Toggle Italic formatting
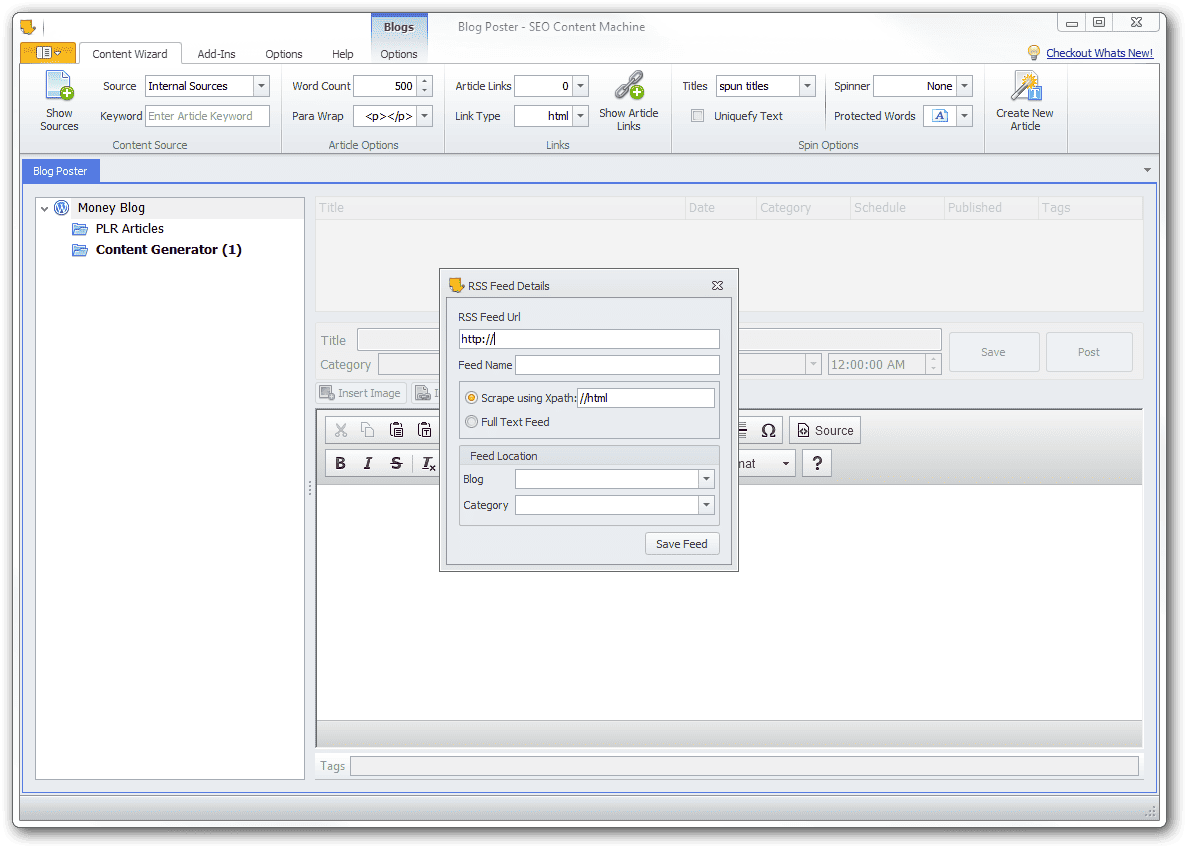This screenshot has height=848, width=1187. (x=368, y=463)
